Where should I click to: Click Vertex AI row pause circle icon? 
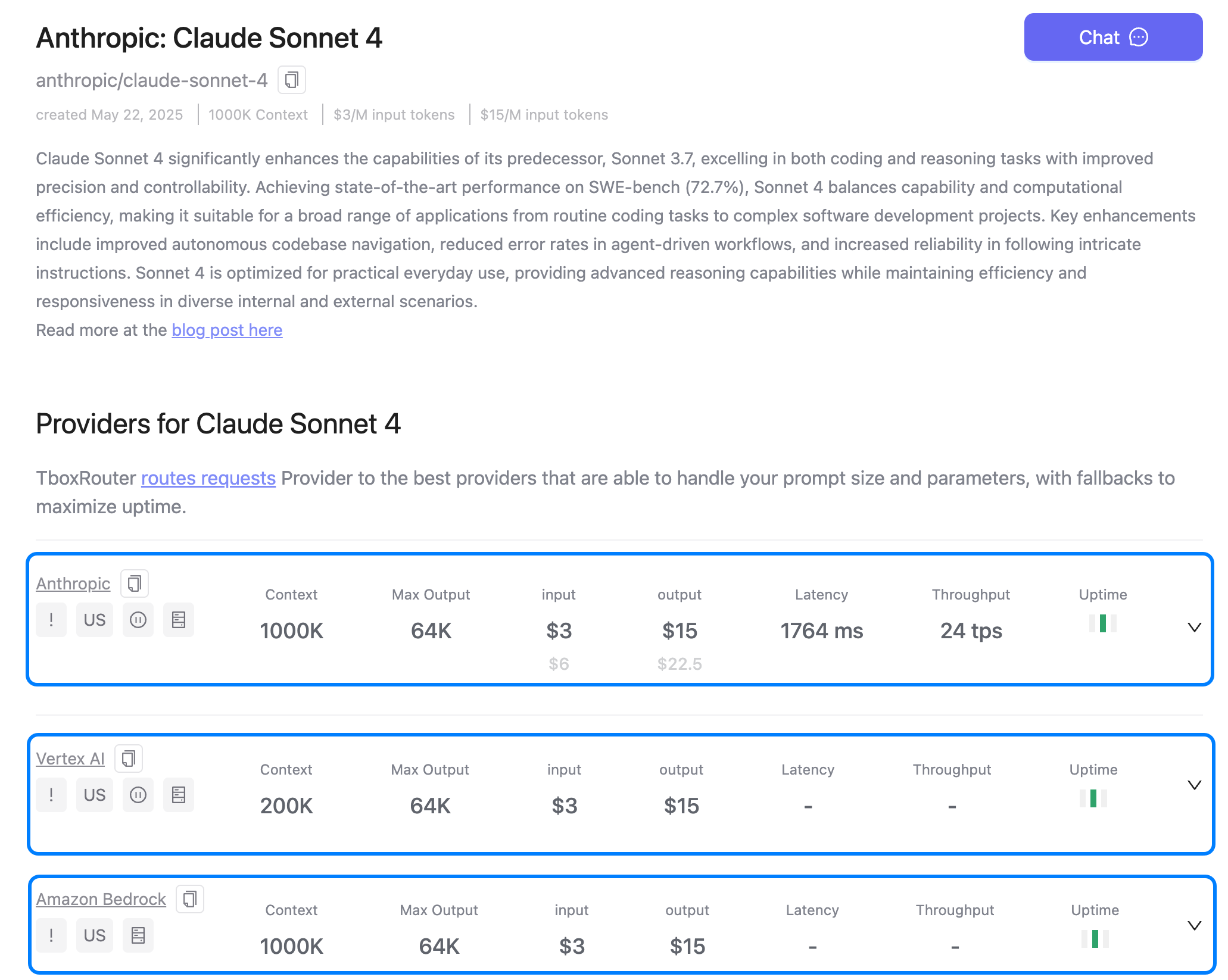tap(138, 795)
